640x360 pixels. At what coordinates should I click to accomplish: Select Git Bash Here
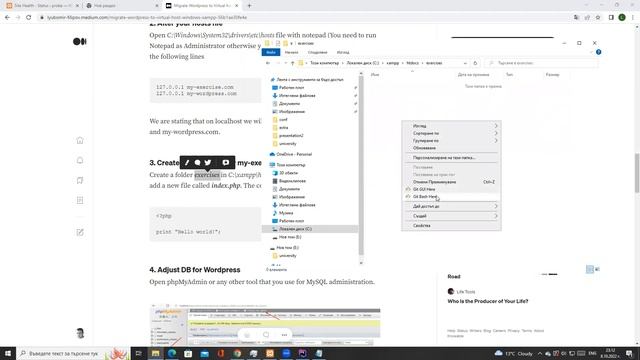click(x=451, y=197)
